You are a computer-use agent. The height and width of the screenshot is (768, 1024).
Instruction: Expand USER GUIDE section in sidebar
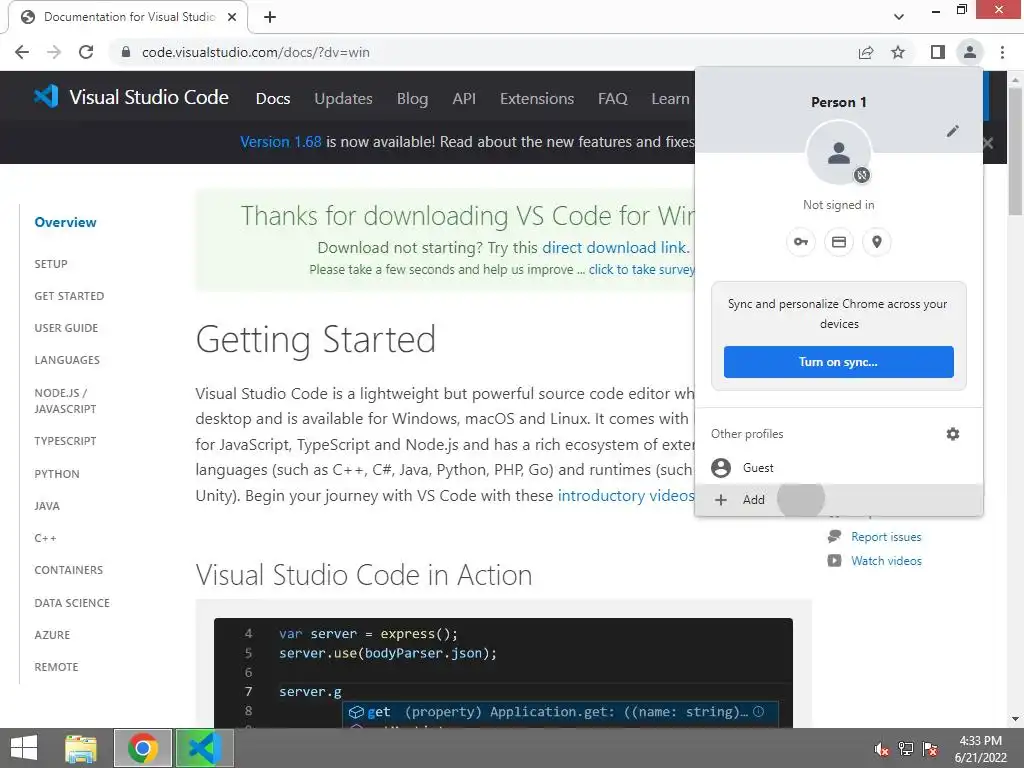pyautogui.click(x=66, y=328)
